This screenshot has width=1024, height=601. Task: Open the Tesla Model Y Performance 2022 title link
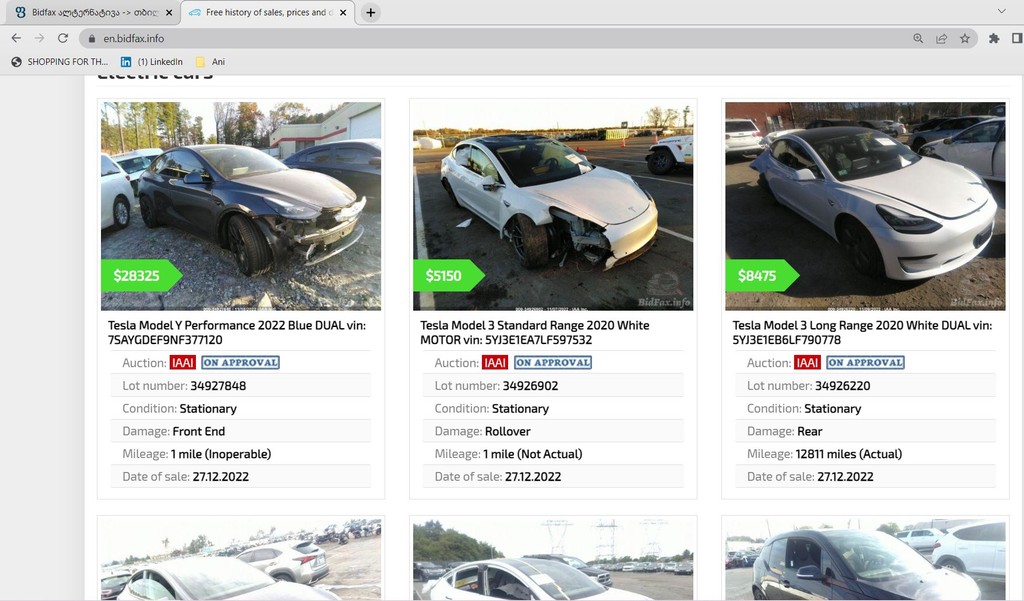pos(237,333)
